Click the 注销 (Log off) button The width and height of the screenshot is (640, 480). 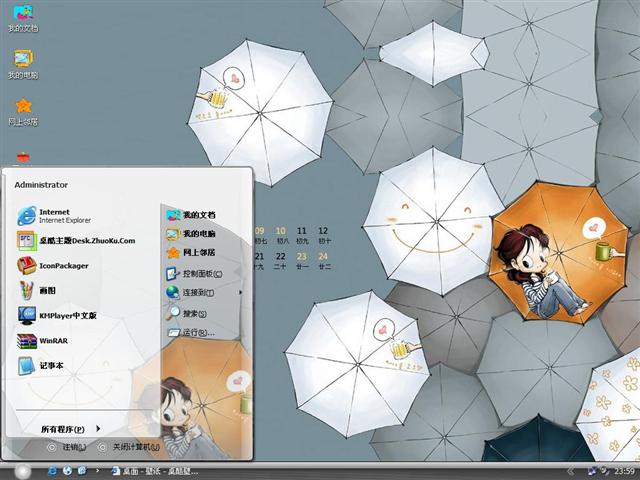click(68, 447)
